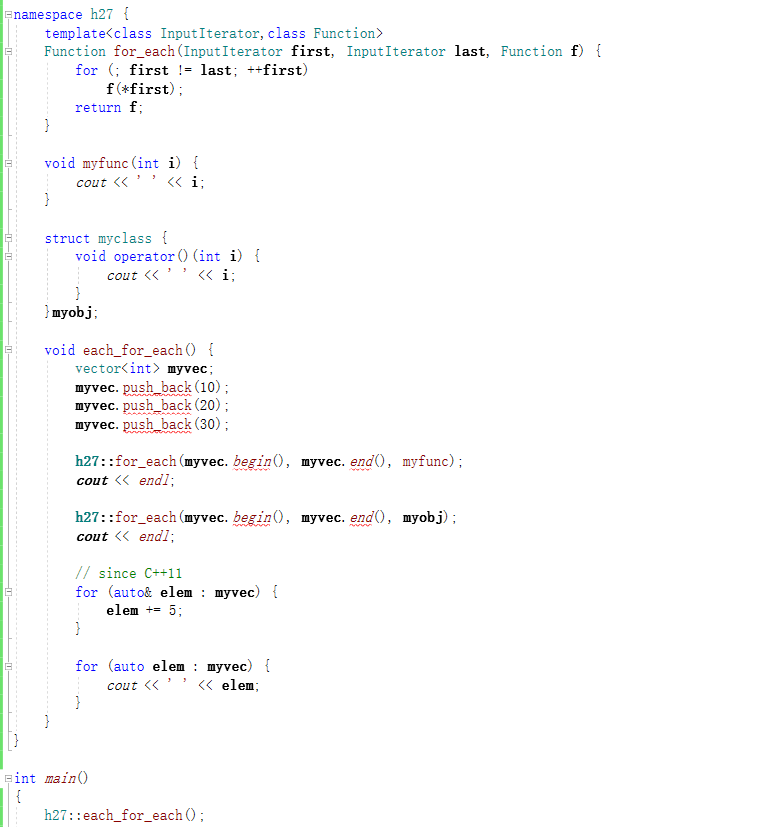This screenshot has height=827, width=762.
Task: Click the 'template<class InputIterator,class Function>' line
Action: click(x=214, y=33)
